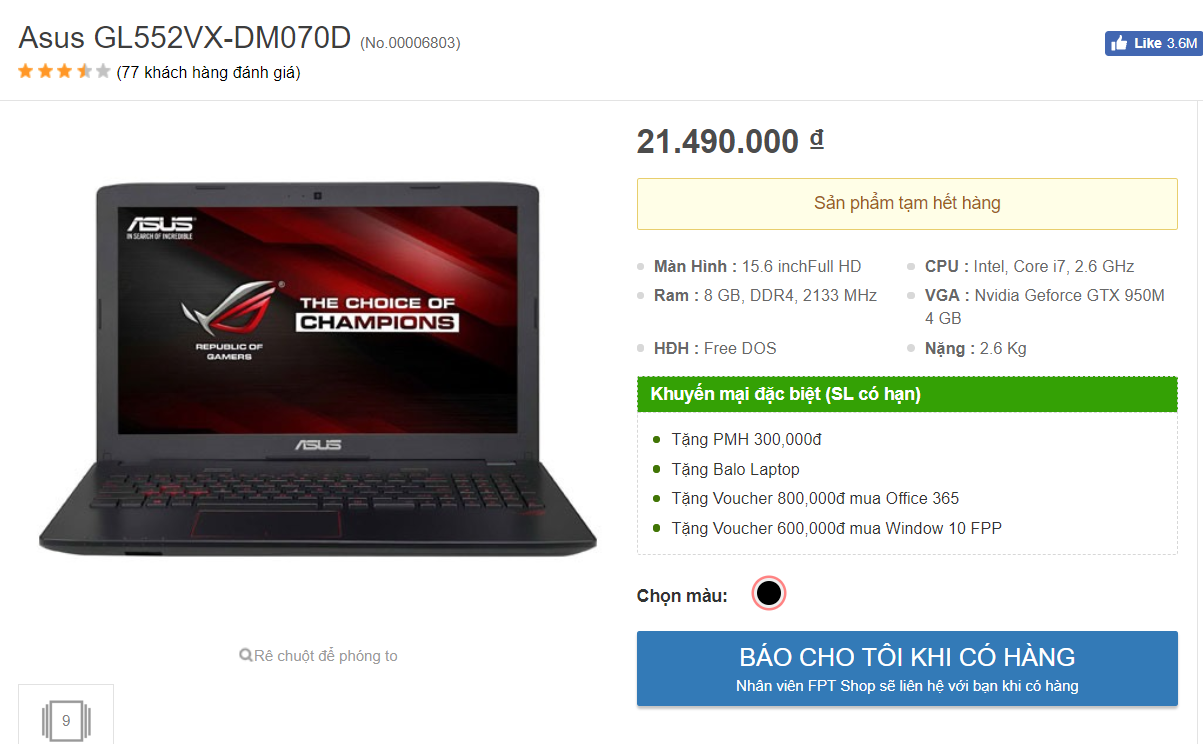Image resolution: width=1203 pixels, height=744 pixels.
Task: Open the 9-image gallery thumbnail icon
Action: pos(66,720)
